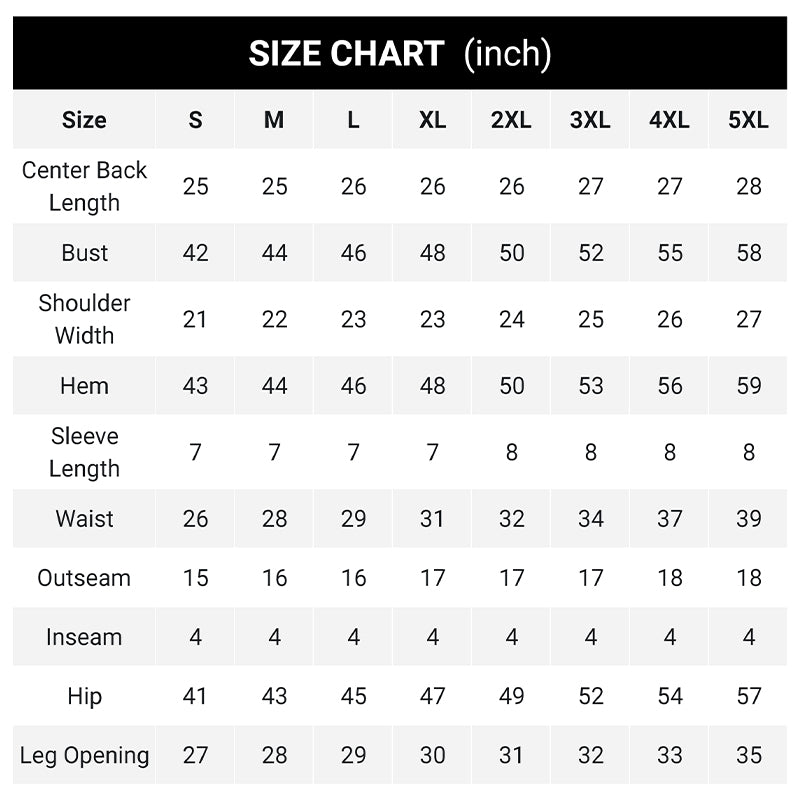Click the Hip value for size 2XL
This screenshot has width=800, height=800.
(511, 696)
